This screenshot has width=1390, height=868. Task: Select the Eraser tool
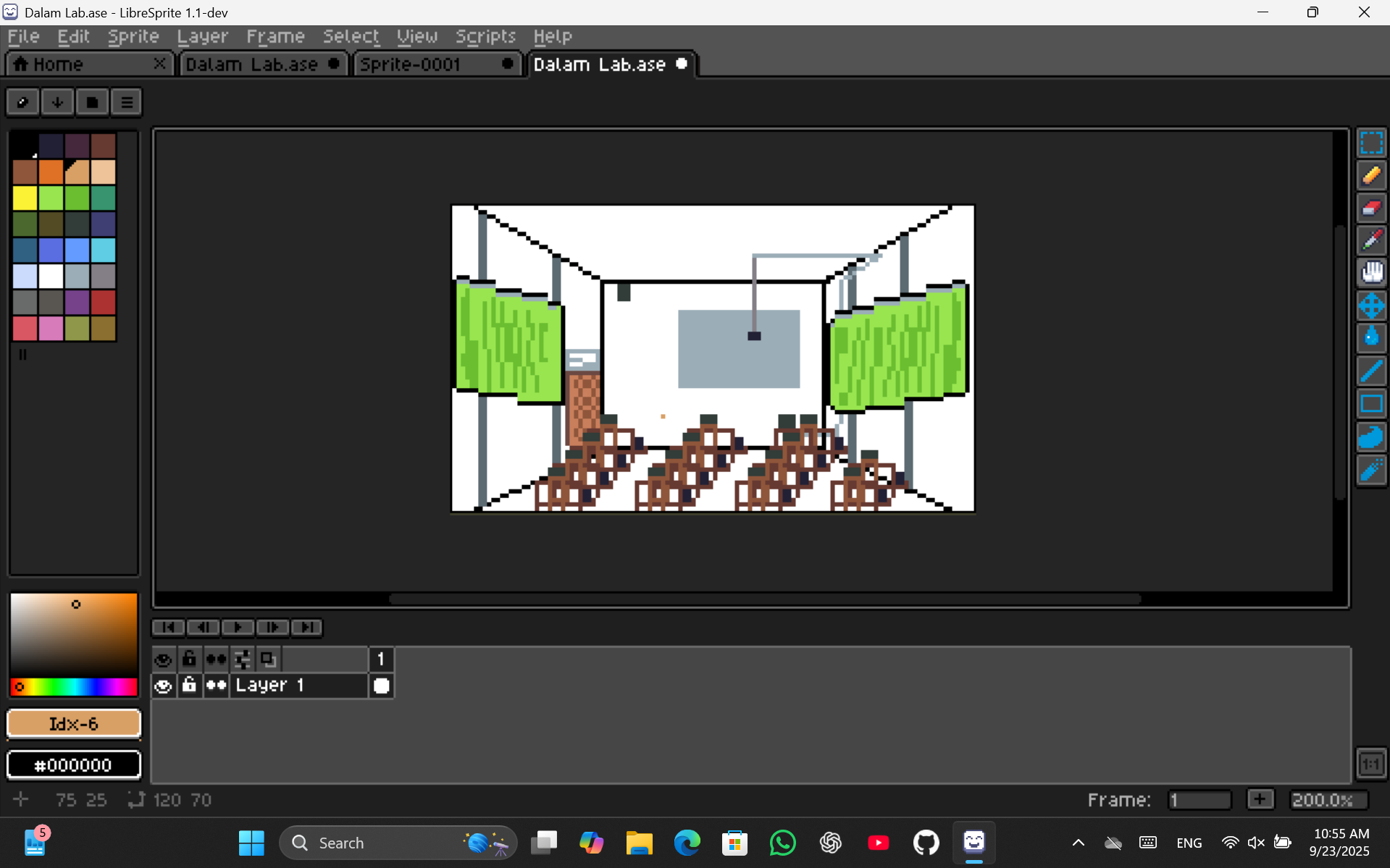[x=1370, y=208]
